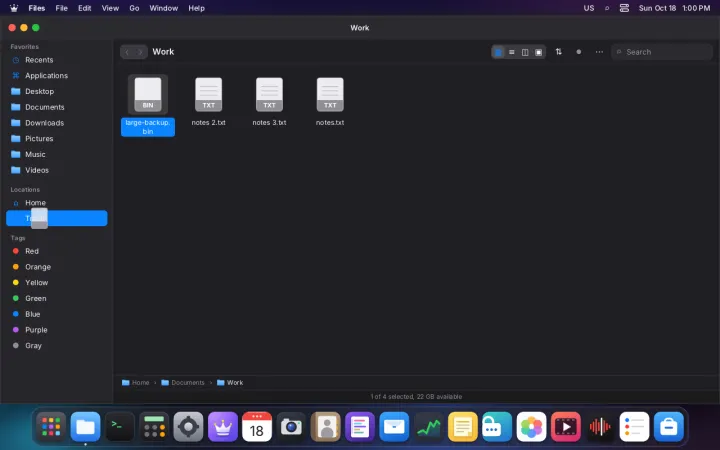This screenshot has height=450, width=720.
Task: Open the tag dot menu in toolbar
Action: (579, 52)
